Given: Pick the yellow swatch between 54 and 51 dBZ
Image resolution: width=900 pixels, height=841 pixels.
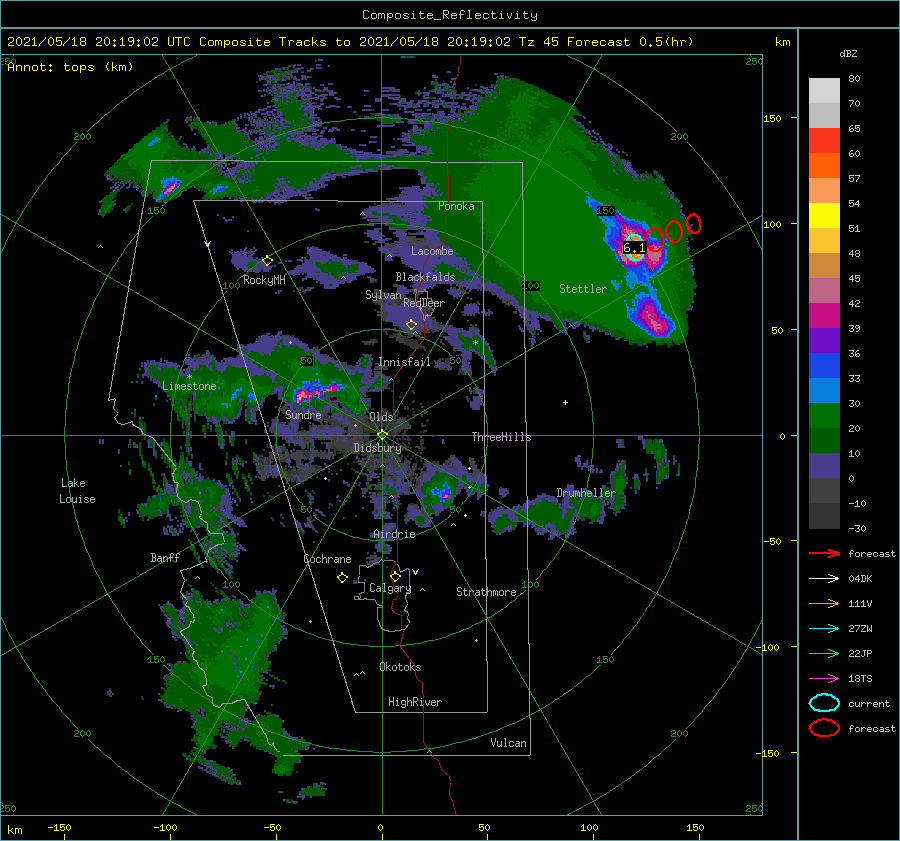Looking at the screenshot, I should (824, 216).
